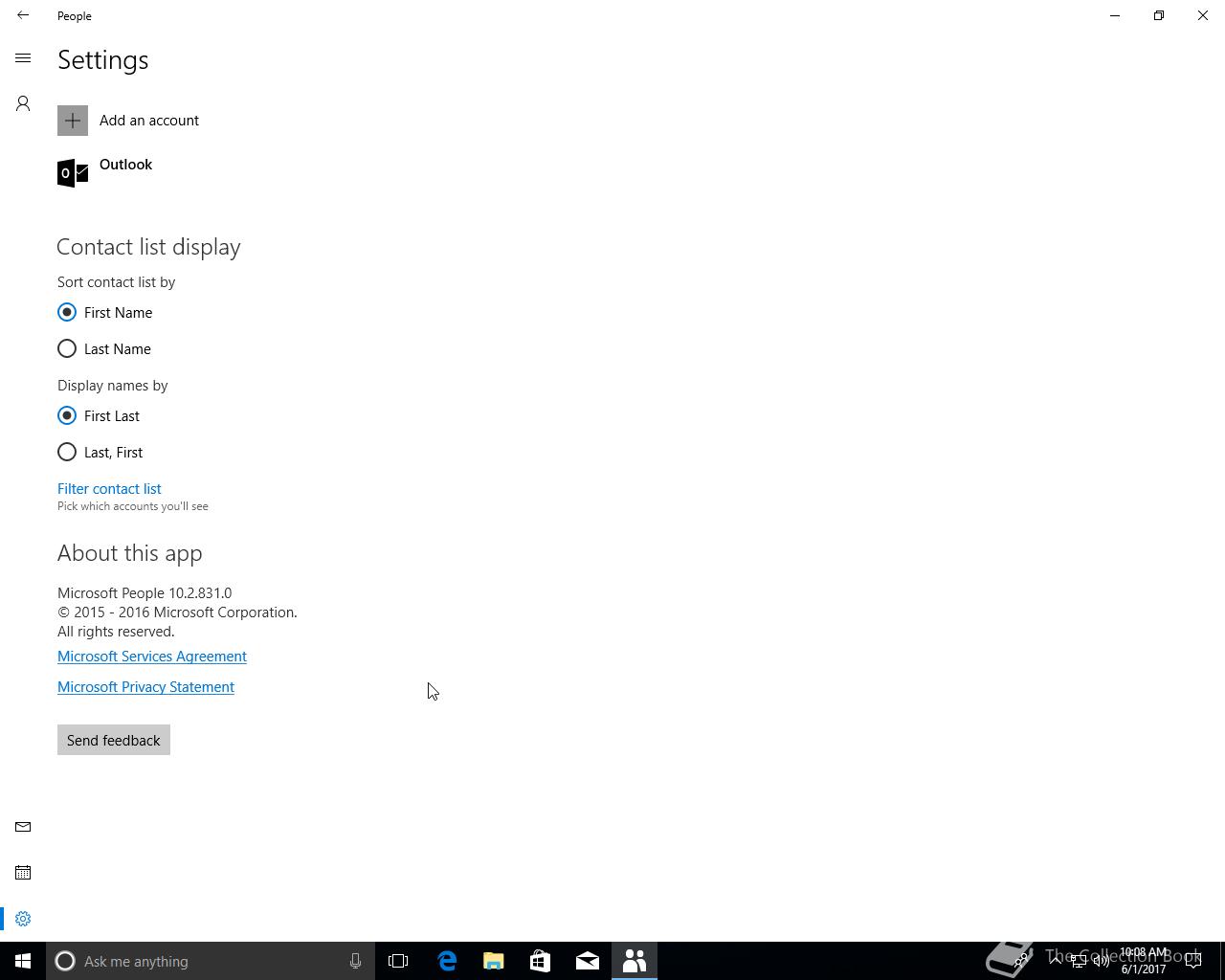Minimize the People window

pyautogui.click(x=1115, y=15)
